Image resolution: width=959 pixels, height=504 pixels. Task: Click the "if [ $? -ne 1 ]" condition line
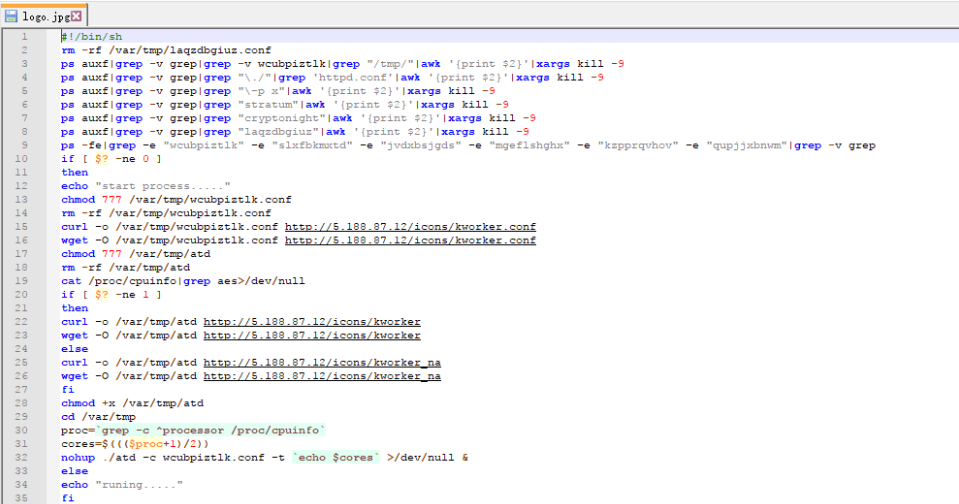112,295
